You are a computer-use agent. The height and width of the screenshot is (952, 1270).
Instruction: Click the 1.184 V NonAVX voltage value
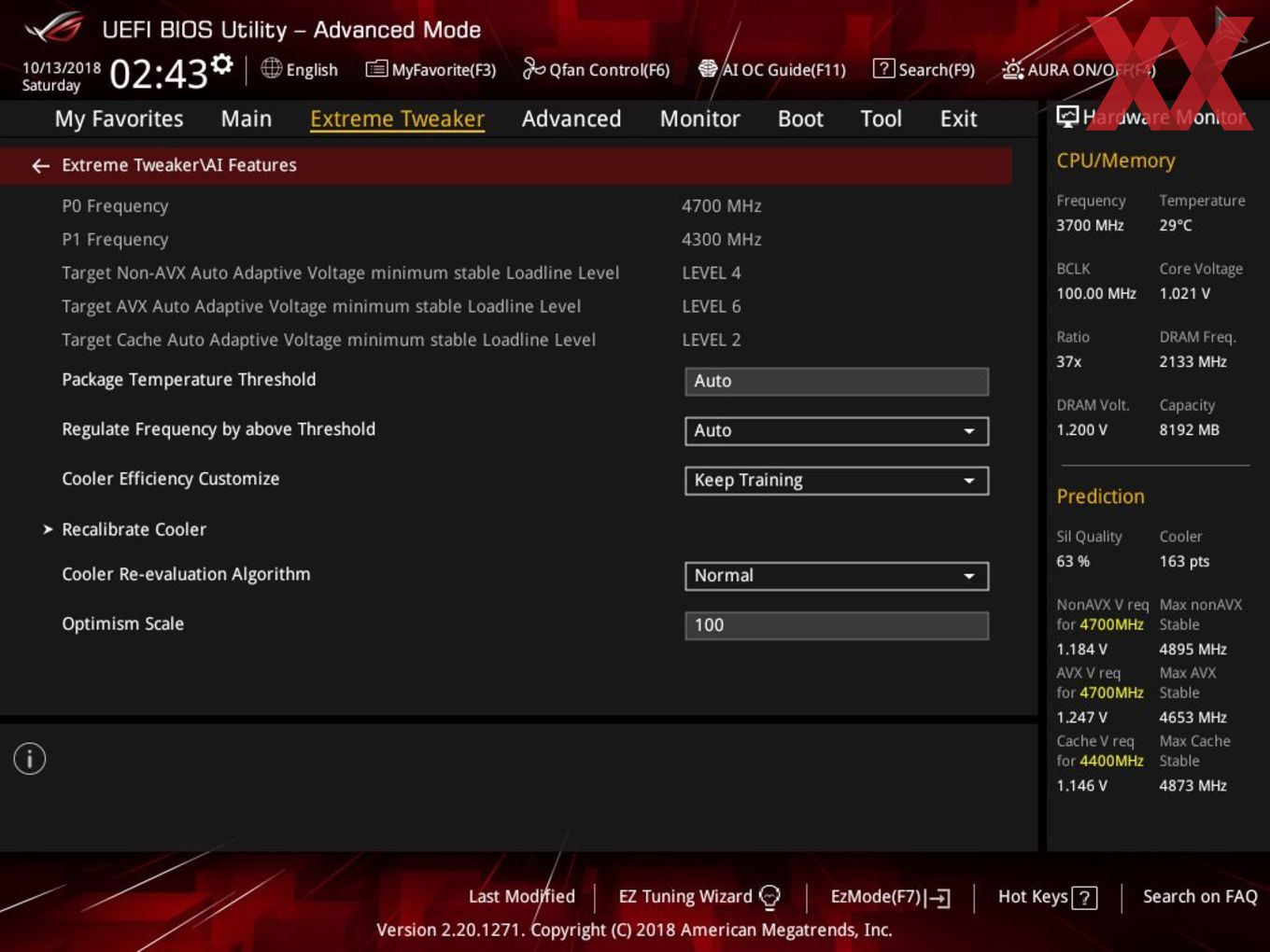(x=1081, y=650)
